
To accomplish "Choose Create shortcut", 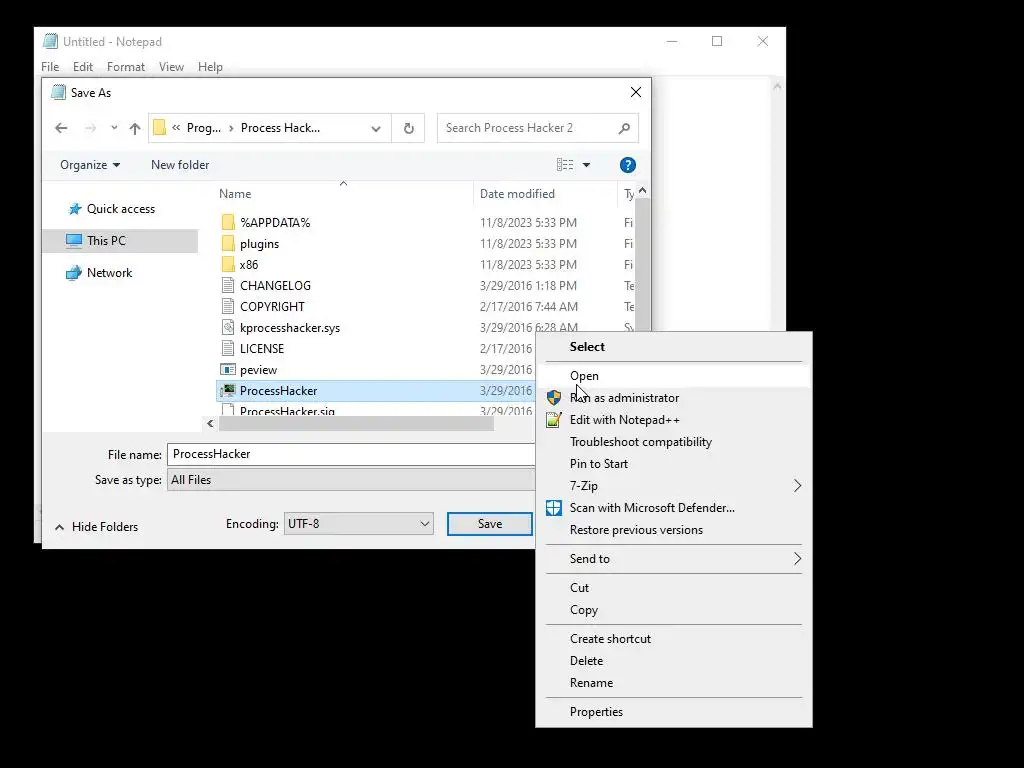I will coord(674,639).
